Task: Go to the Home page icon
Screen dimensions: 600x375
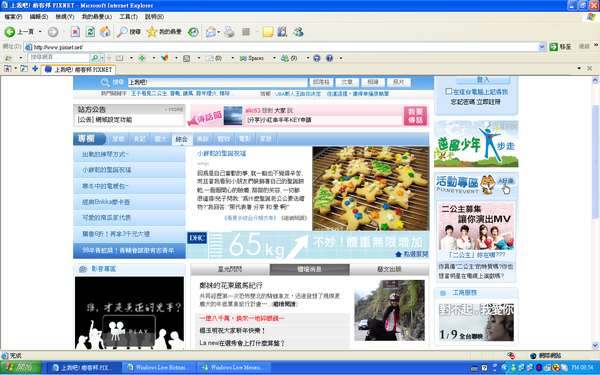Action: (x=105, y=32)
